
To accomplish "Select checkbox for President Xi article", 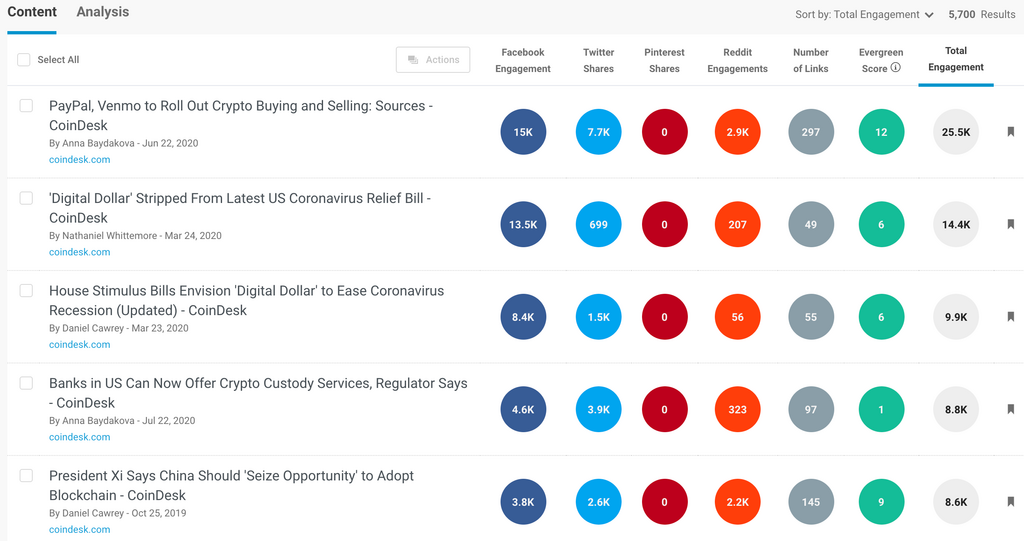I will pos(27,476).
